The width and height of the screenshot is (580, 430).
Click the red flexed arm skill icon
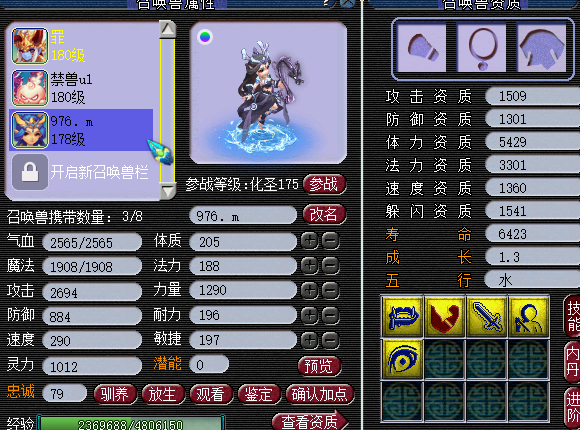(445, 316)
